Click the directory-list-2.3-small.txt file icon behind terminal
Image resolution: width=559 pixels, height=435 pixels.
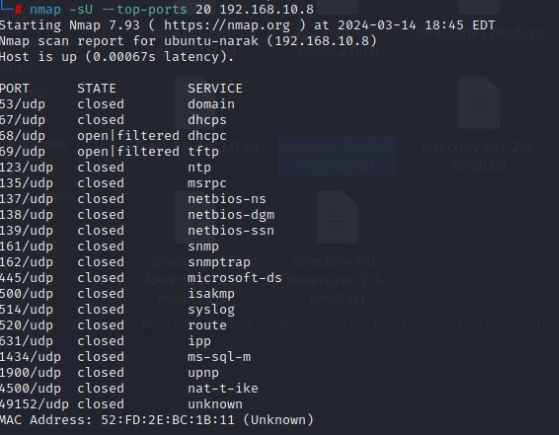coord(479,103)
